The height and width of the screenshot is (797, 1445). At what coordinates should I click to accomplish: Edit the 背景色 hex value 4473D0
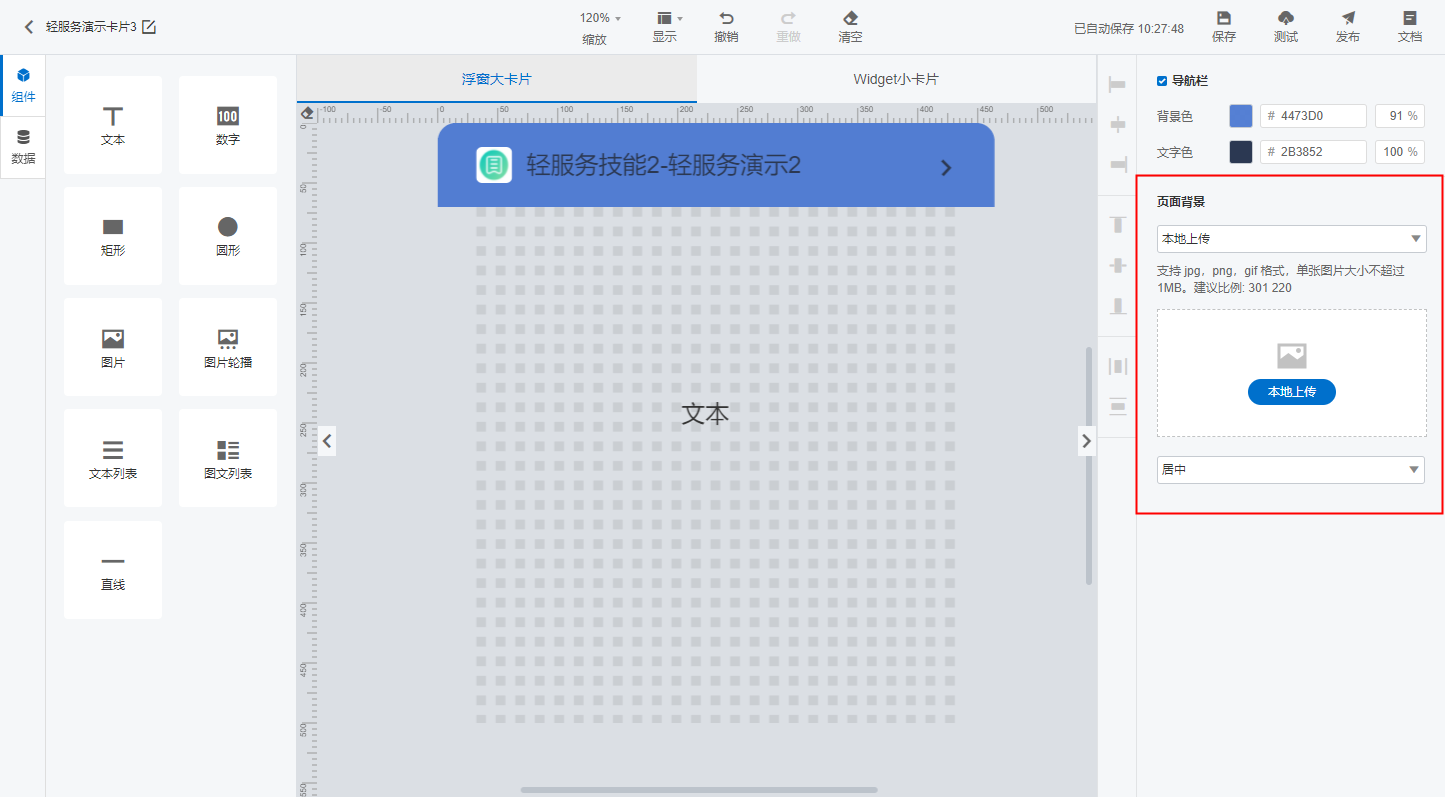(x=1313, y=116)
